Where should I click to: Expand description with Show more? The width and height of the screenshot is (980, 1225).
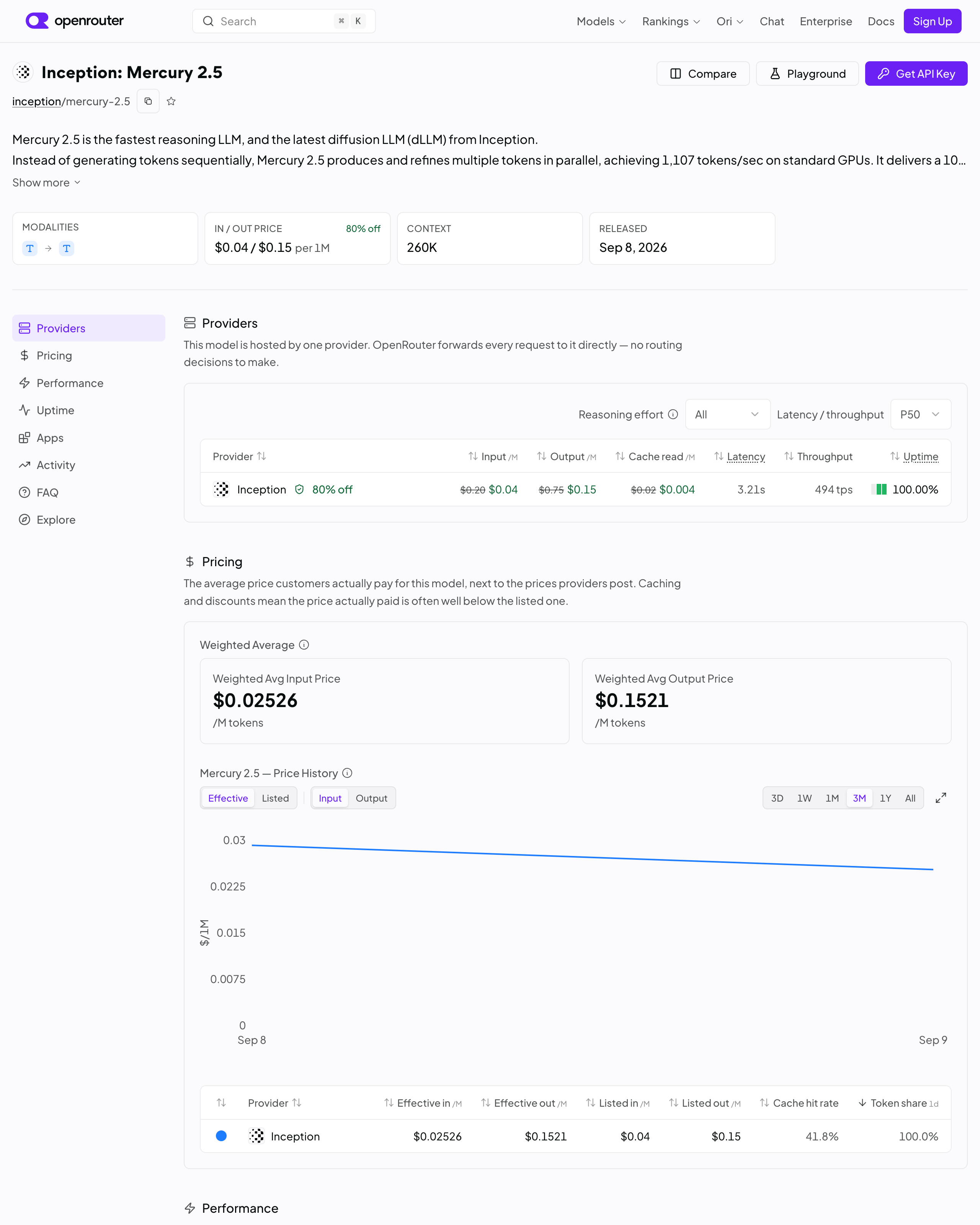(x=47, y=182)
